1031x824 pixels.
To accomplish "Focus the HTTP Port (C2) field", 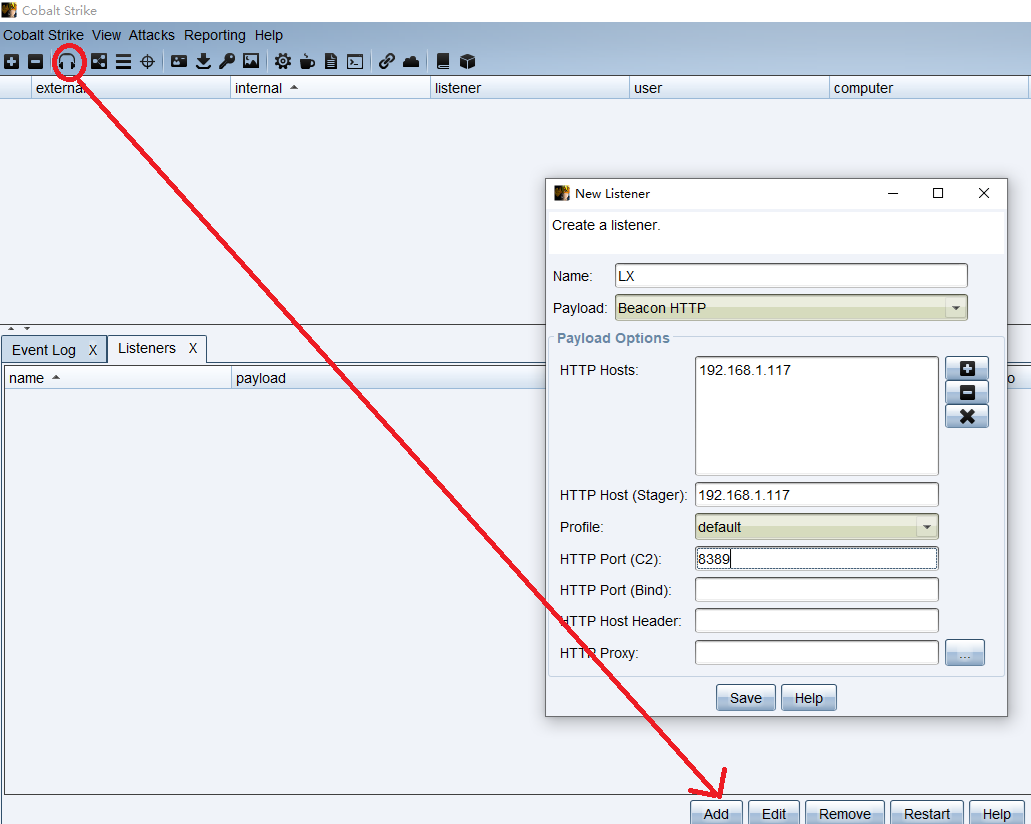I will [x=817, y=559].
